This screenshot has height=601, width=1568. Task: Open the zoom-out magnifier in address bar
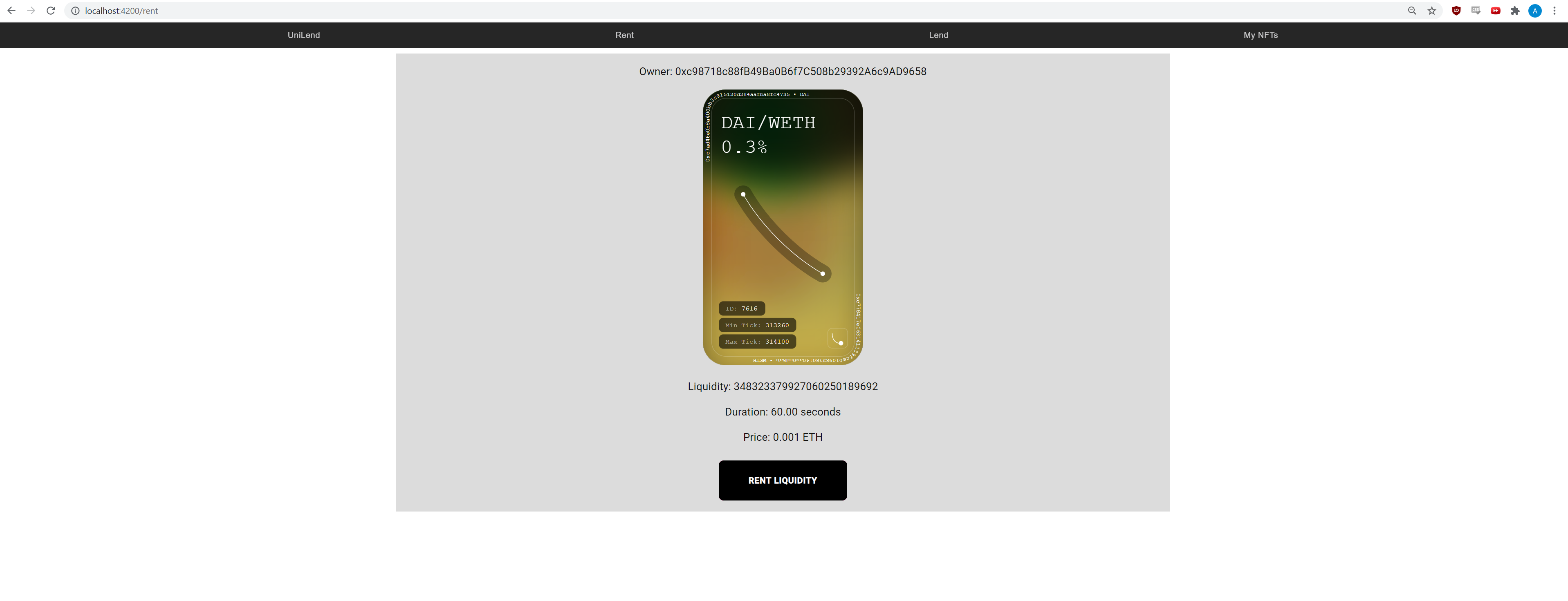[1411, 11]
